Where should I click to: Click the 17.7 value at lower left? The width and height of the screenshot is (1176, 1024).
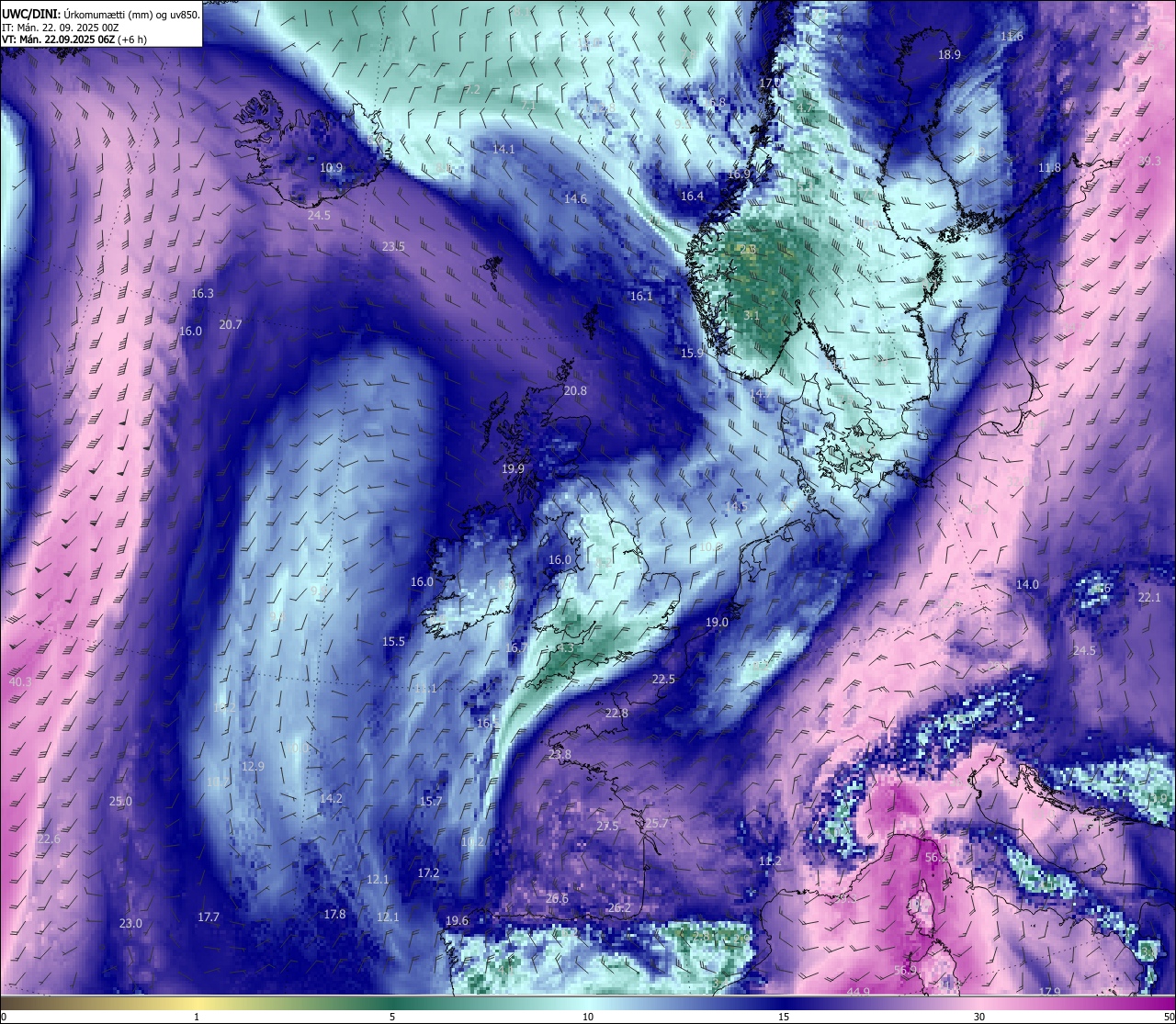[x=209, y=917]
